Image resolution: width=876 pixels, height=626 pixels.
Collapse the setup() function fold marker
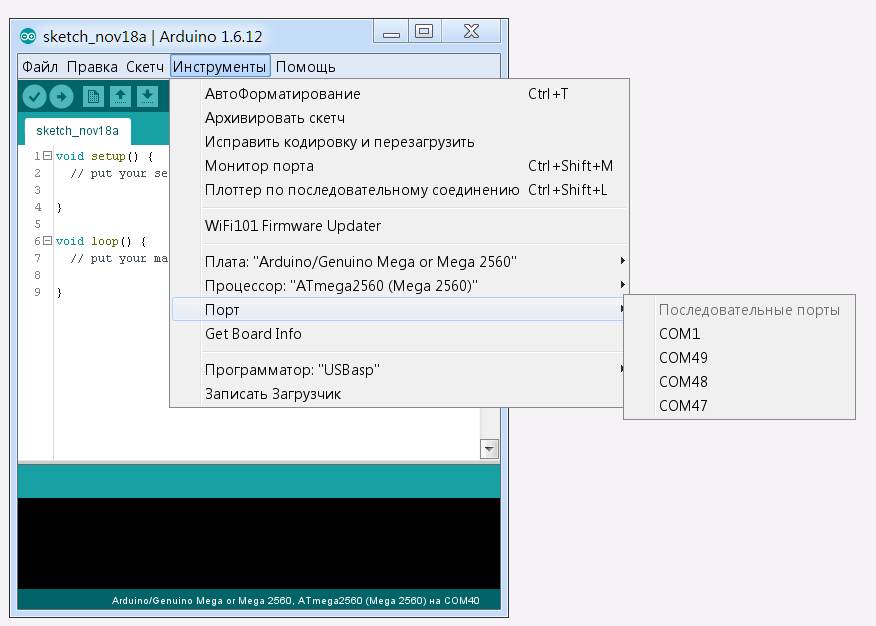tap(47, 156)
